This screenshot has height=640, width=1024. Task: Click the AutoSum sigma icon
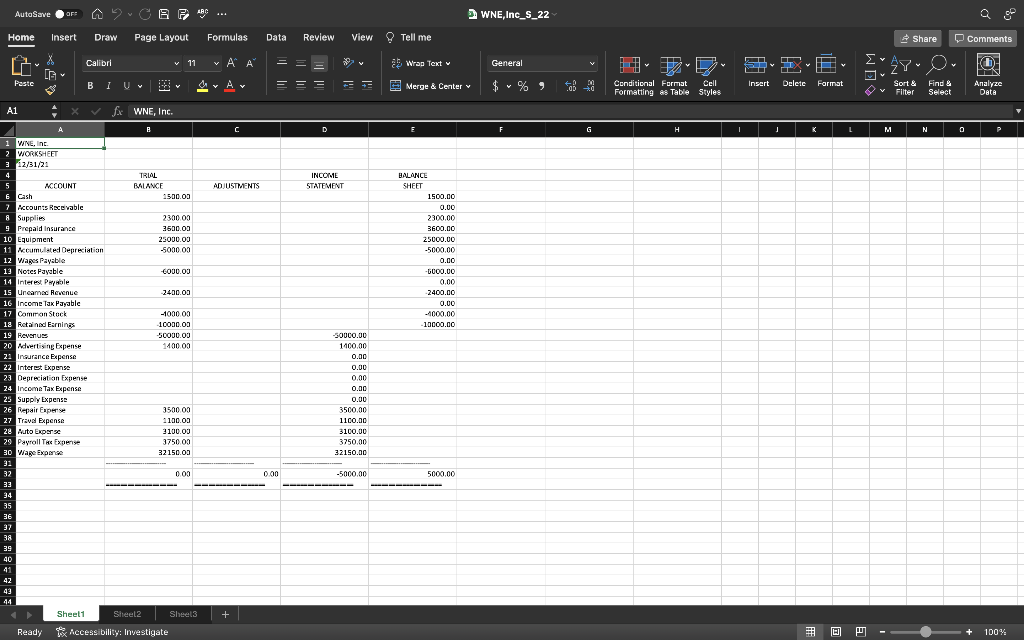(871, 59)
